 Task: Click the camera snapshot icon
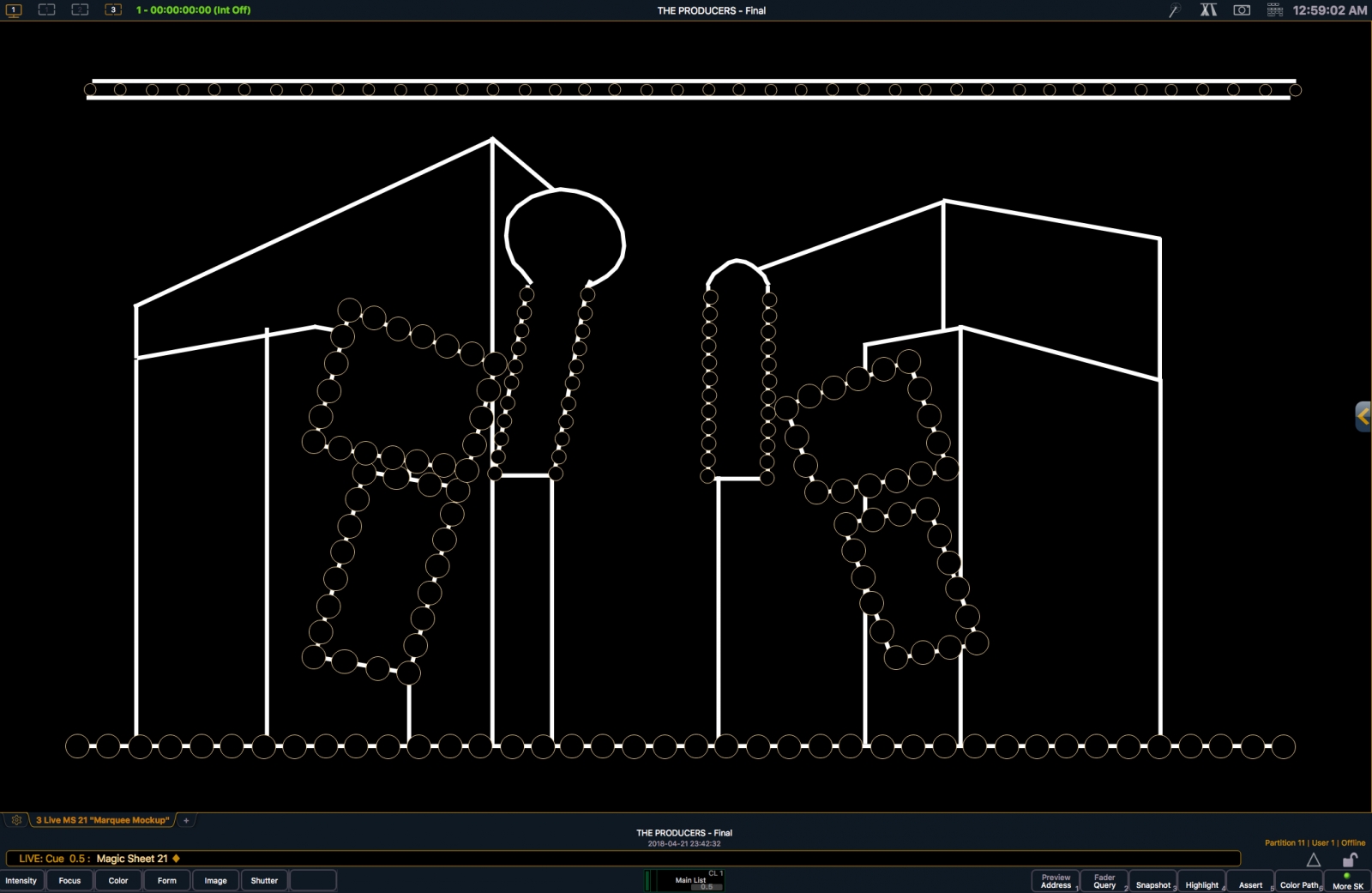1242,10
